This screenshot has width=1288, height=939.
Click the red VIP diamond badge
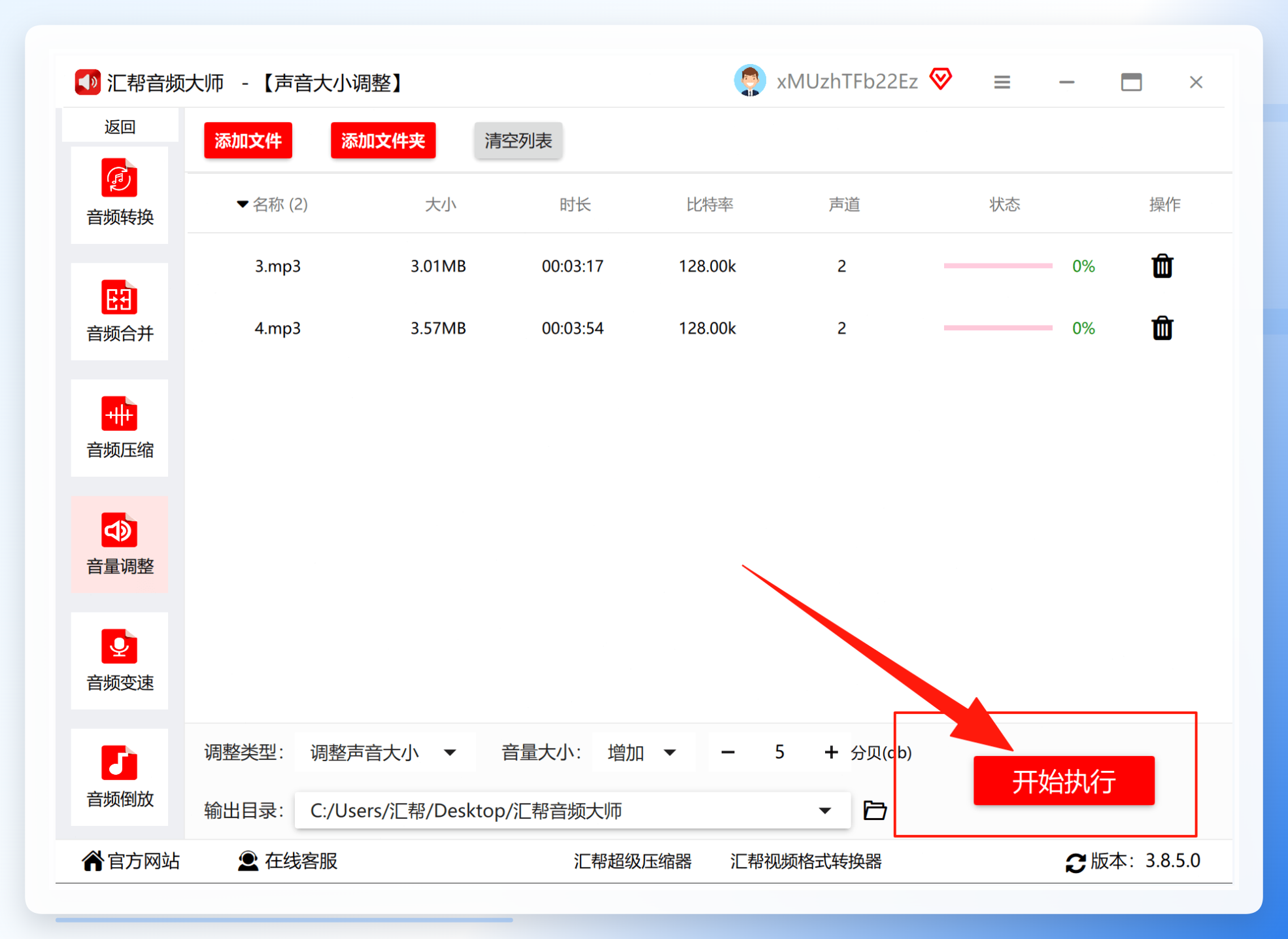point(941,79)
